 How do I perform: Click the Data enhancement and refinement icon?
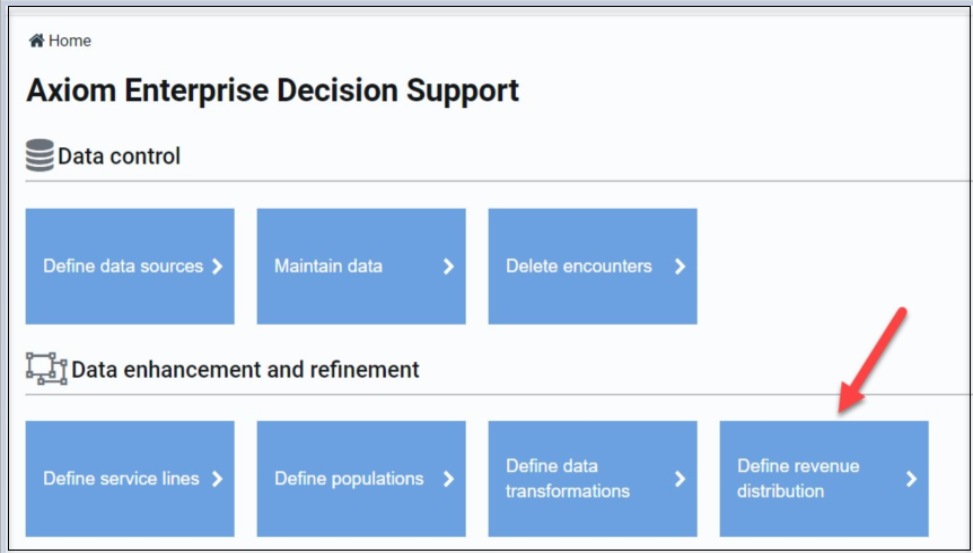click(47, 369)
